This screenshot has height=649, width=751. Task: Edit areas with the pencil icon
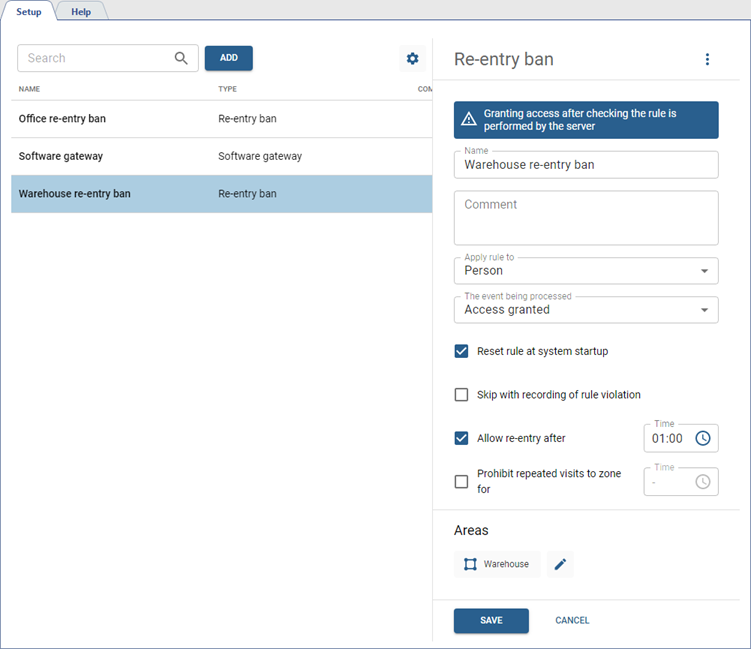click(560, 564)
